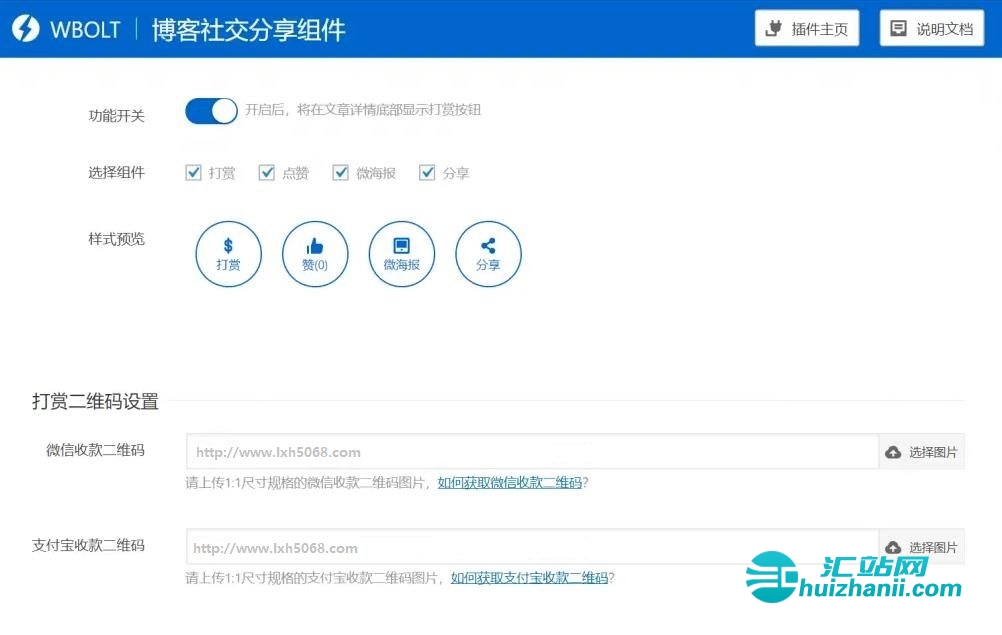Uncheck the 点赞 component checkbox

pyautogui.click(x=266, y=172)
